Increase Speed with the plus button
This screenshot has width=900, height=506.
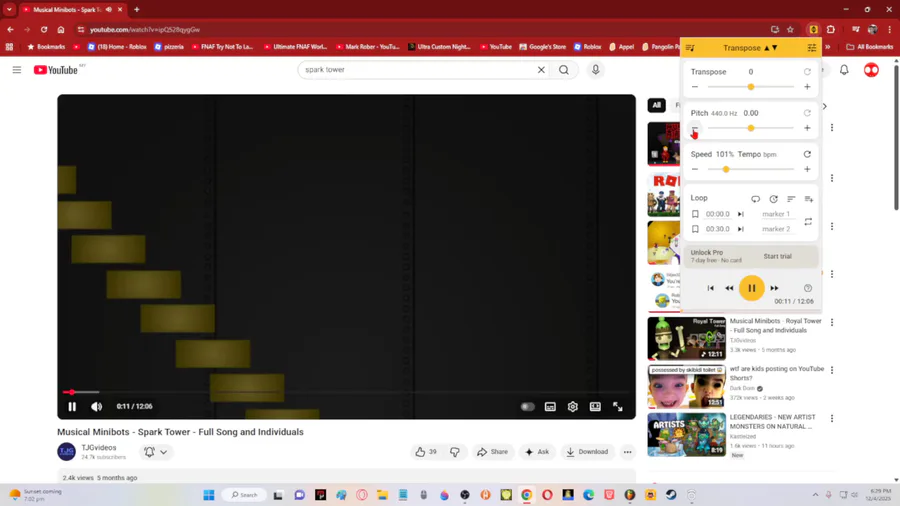(807, 169)
